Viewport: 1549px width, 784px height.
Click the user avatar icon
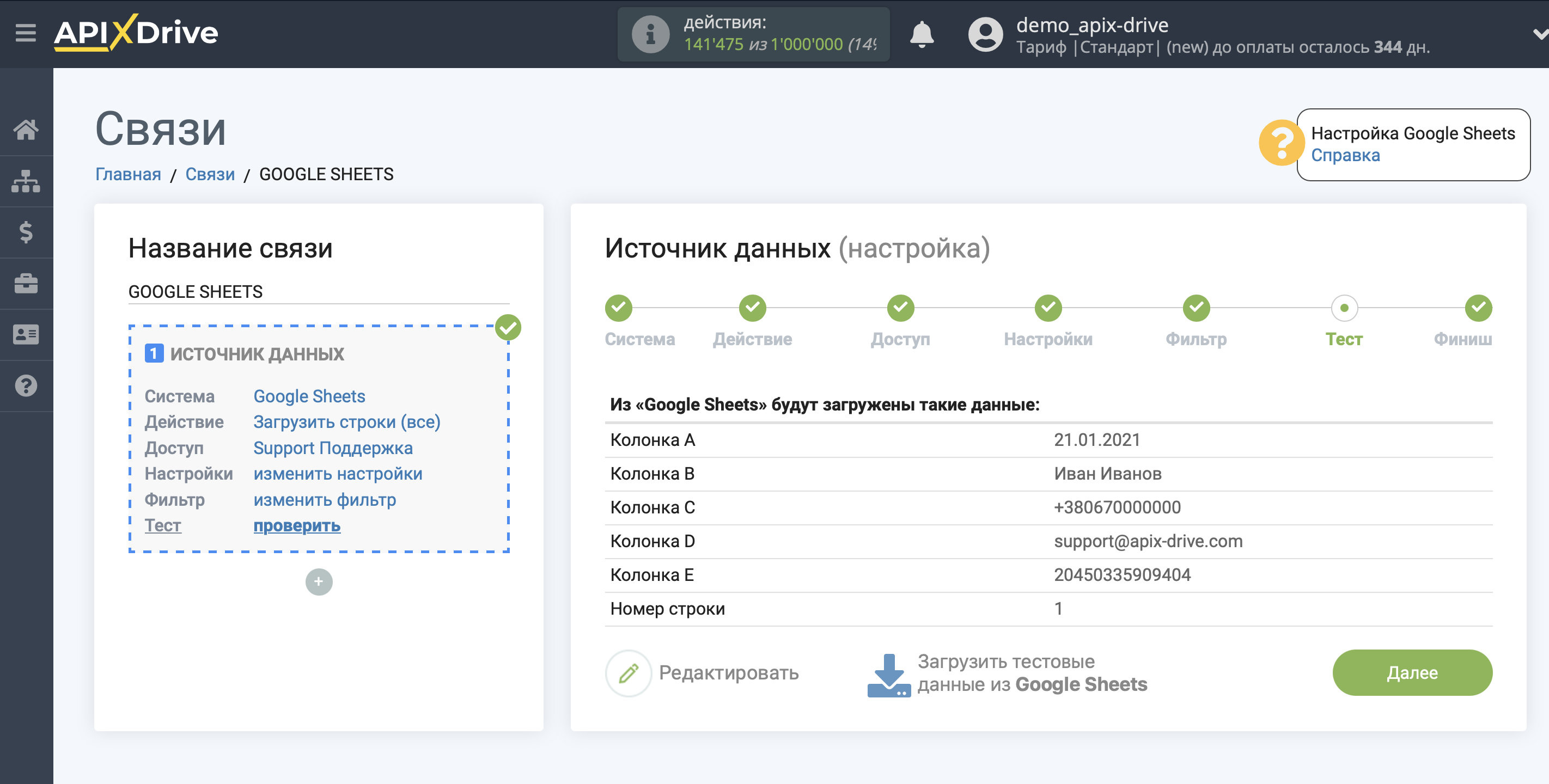tap(985, 34)
